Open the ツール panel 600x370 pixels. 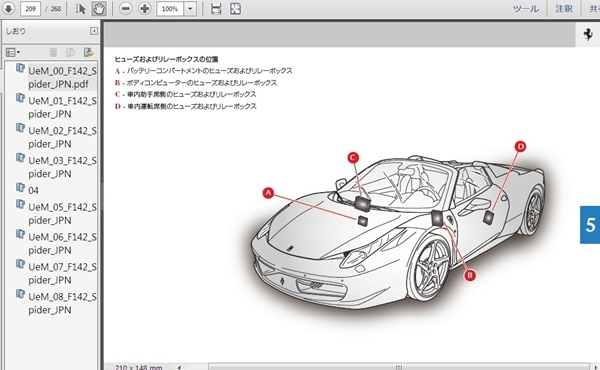coord(526,8)
